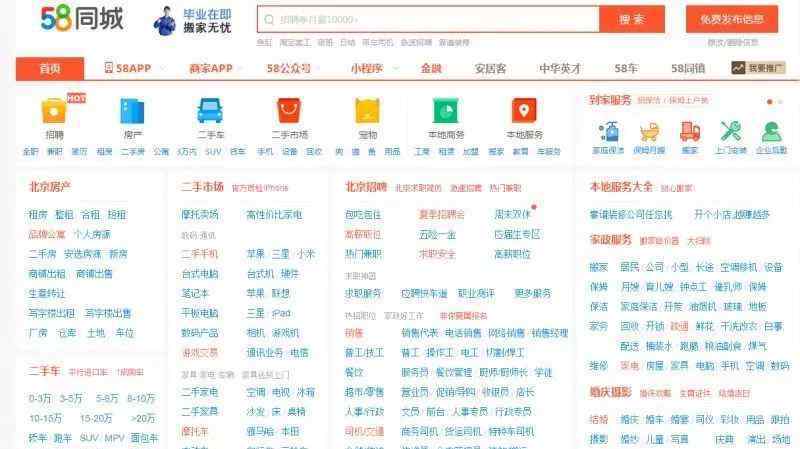Click 合租 under 北京房产
Viewport: 800px width, 449px height.
click(x=91, y=215)
